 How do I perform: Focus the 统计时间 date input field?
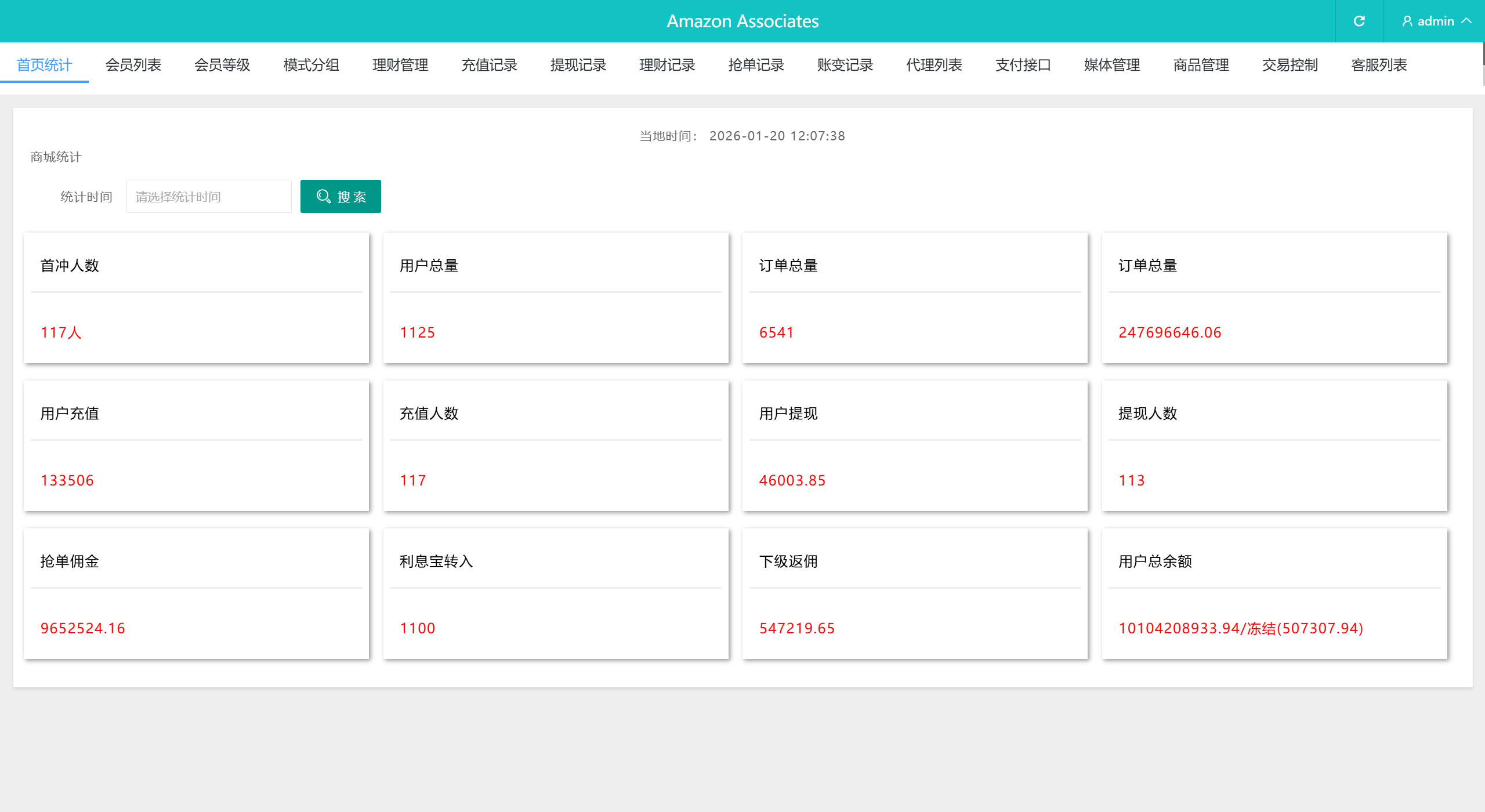point(209,197)
